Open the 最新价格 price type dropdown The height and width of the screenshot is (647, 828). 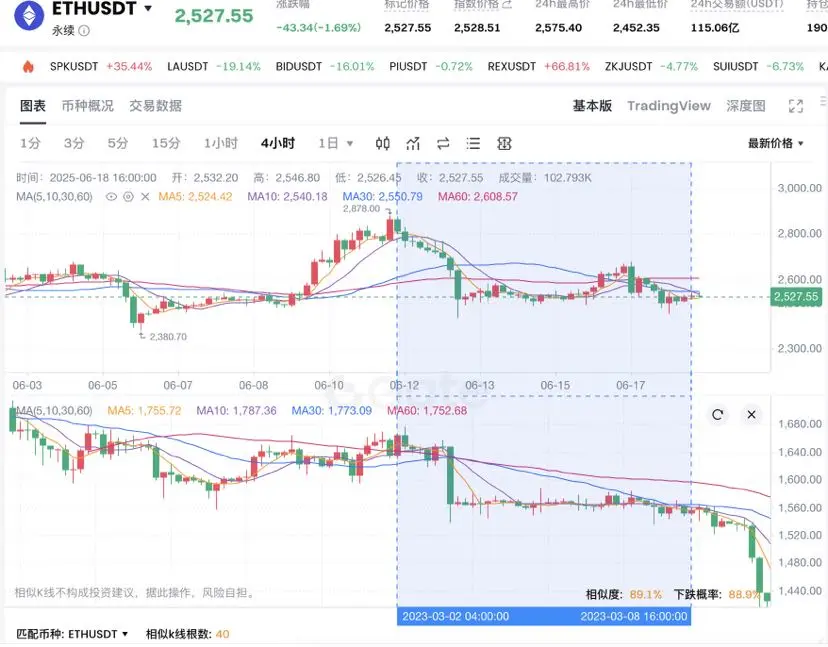coord(775,143)
